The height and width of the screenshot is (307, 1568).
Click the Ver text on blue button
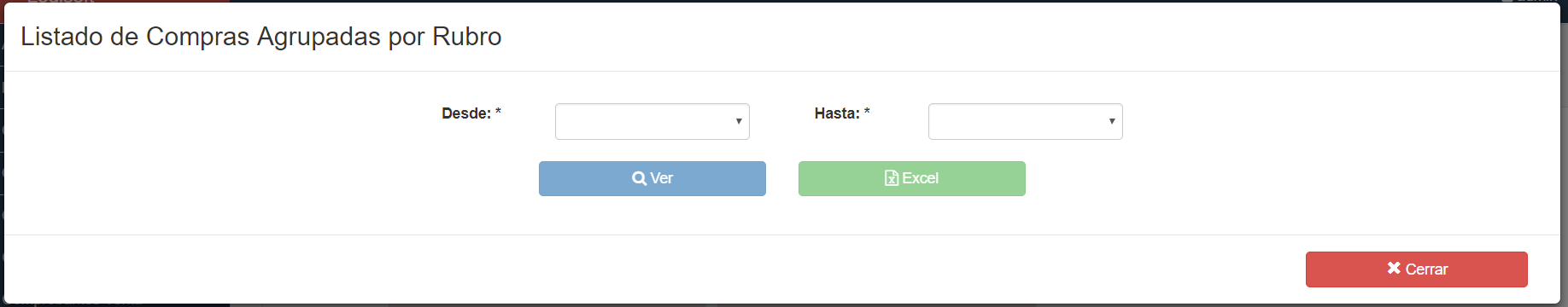click(x=662, y=178)
